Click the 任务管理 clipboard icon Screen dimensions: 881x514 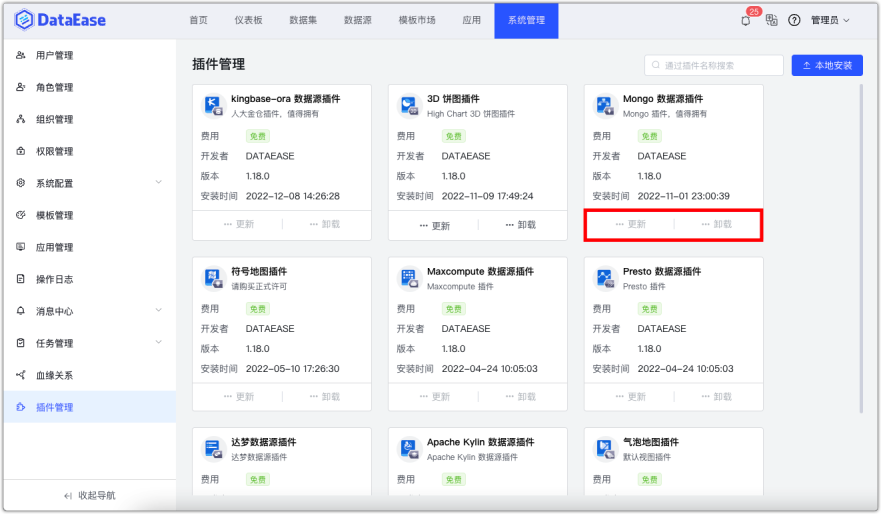tap(21, 343)
